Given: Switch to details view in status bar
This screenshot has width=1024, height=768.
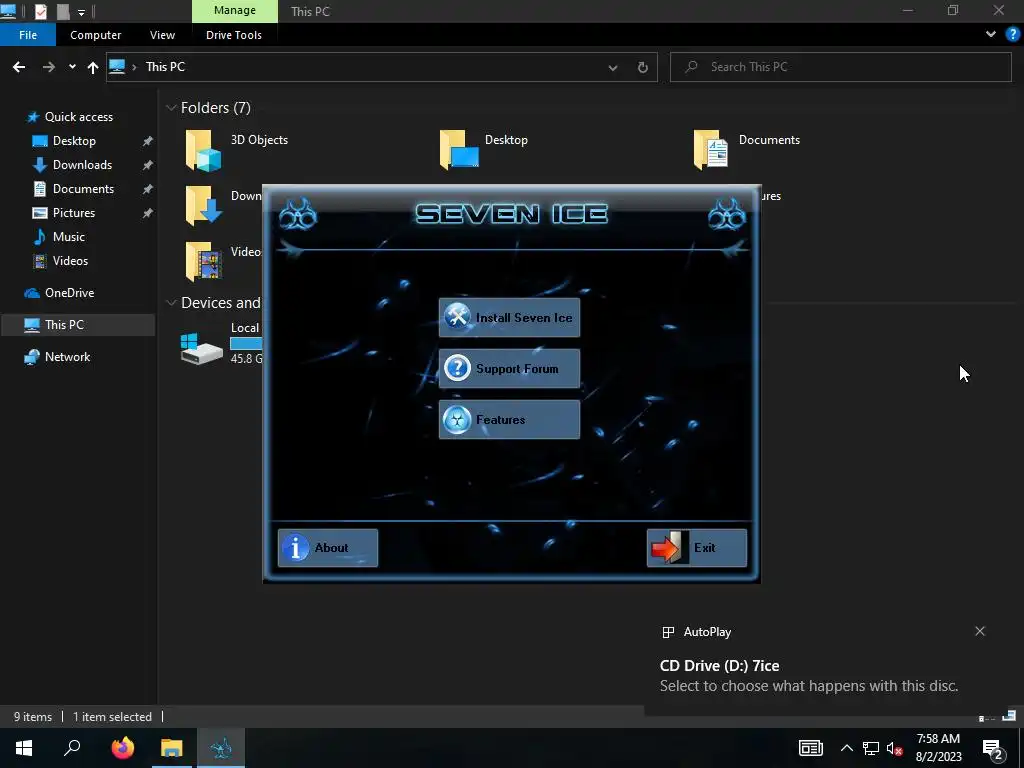Looking at the screenshot, I should coord(987,717).
